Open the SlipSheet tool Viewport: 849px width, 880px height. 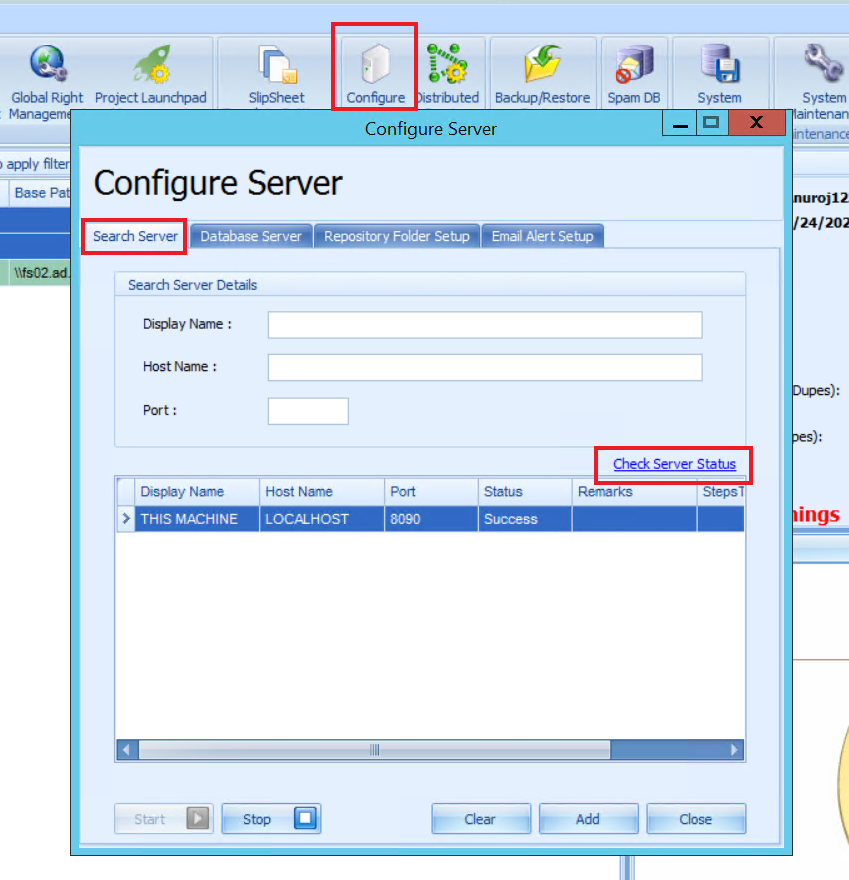click(277, 65)
